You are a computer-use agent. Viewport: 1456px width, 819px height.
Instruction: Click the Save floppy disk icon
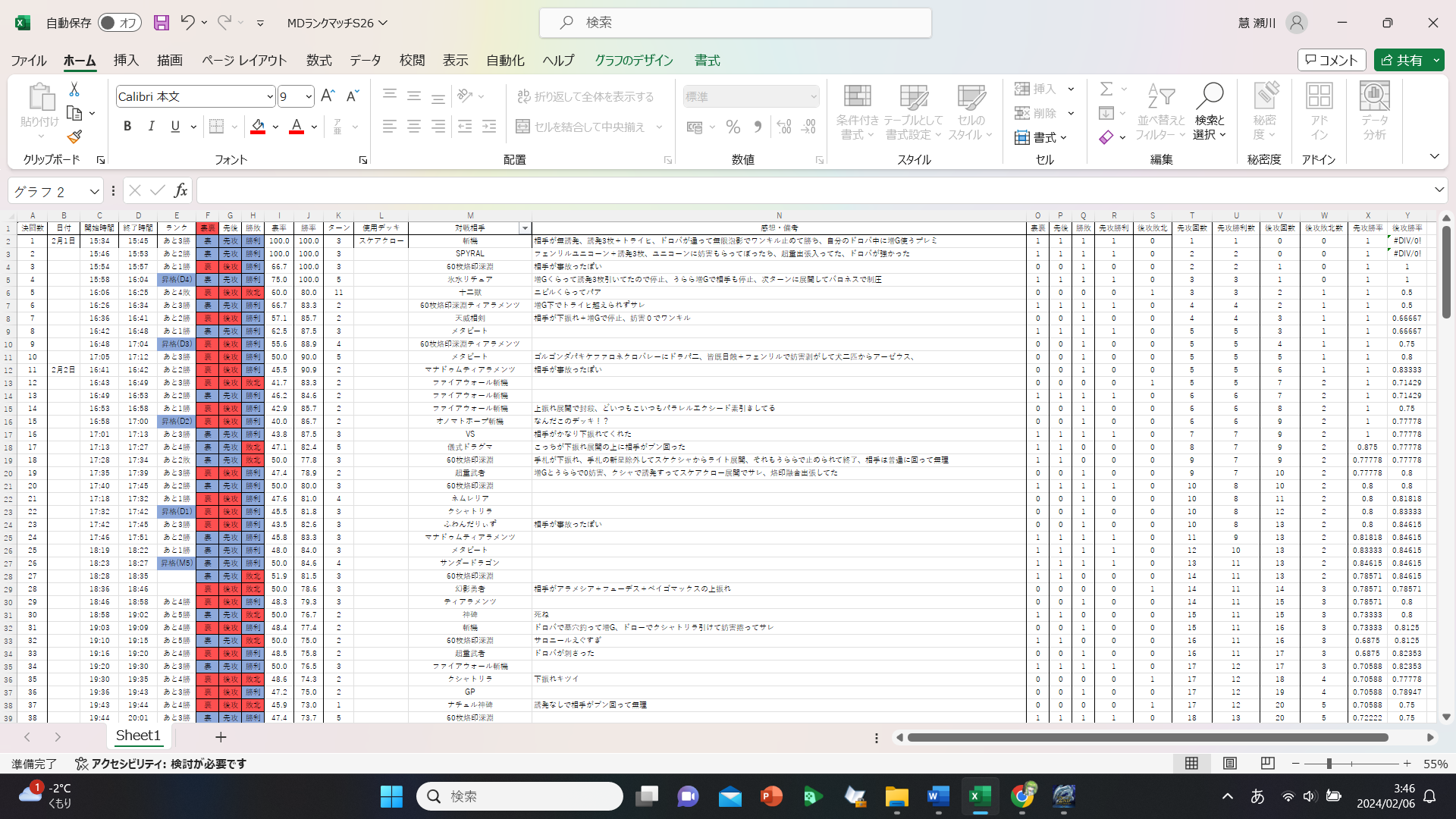click(x=161, y=23)
